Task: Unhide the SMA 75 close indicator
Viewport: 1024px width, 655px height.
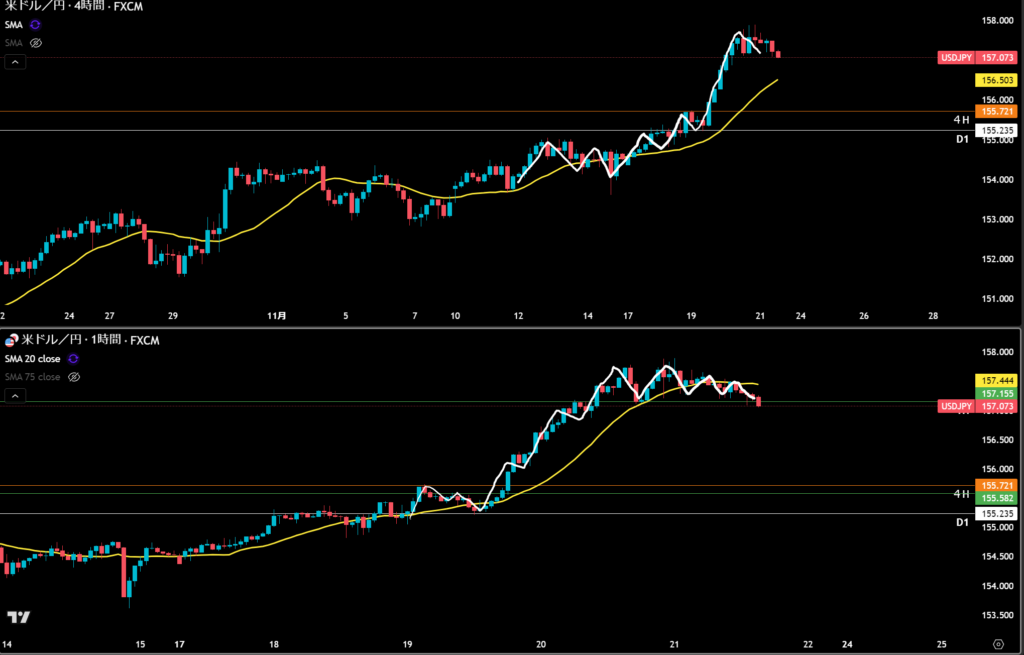Action: pyautogui.click(x=73, y=377)
